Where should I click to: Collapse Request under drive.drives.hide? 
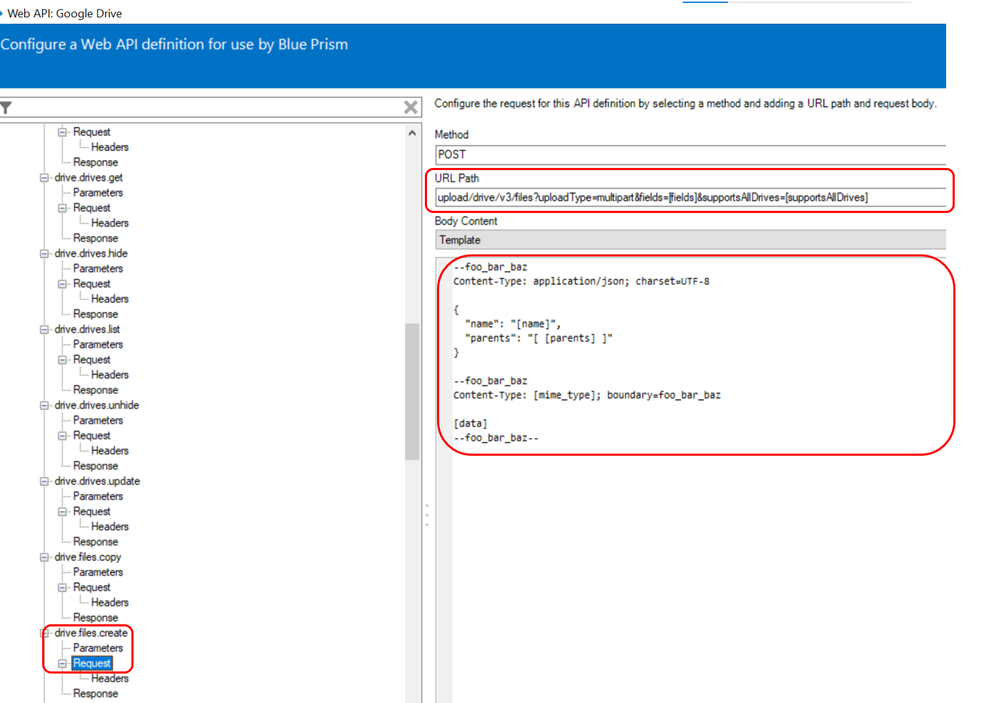(62, 284)
